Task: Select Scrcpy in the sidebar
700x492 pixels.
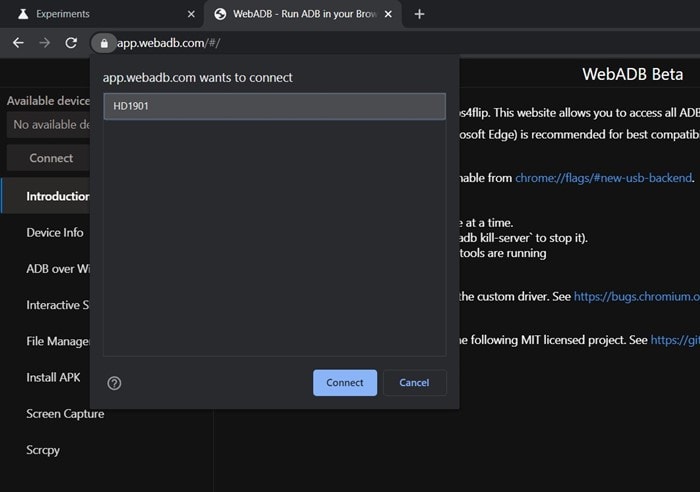Action: [x=43, y=450]
